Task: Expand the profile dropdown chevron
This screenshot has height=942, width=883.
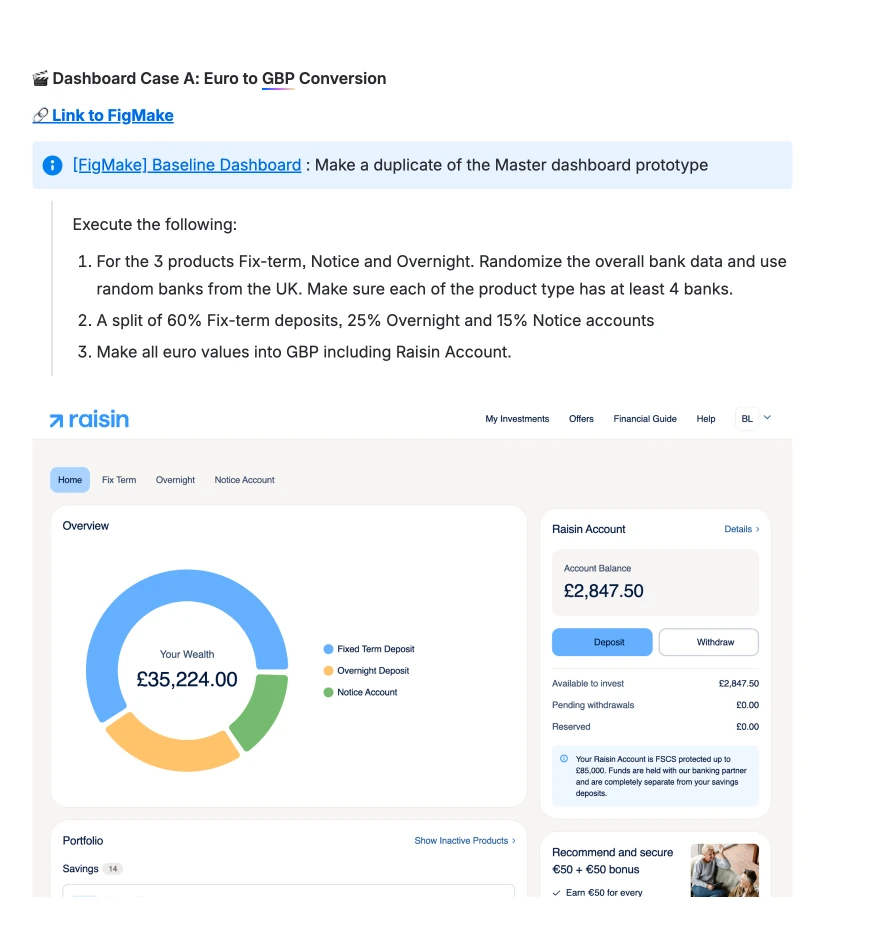Action: point(767,418)
